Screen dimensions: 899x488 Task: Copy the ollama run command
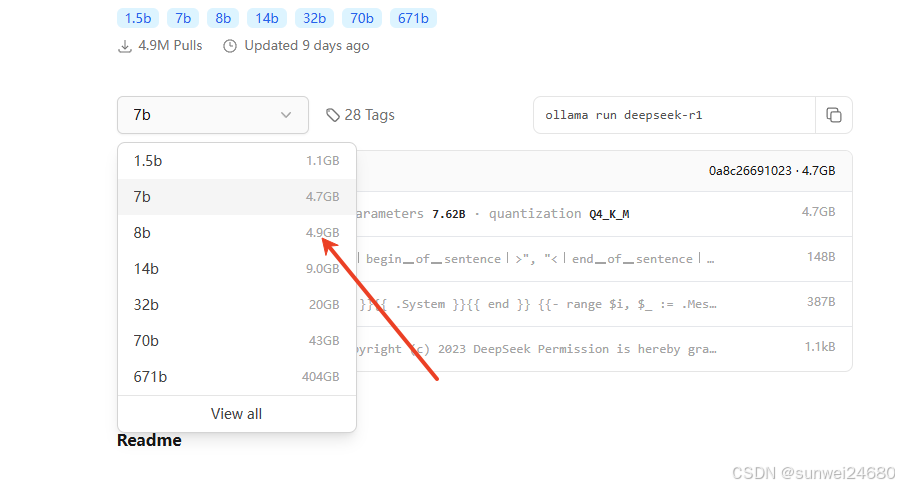(x=834, y=115)
